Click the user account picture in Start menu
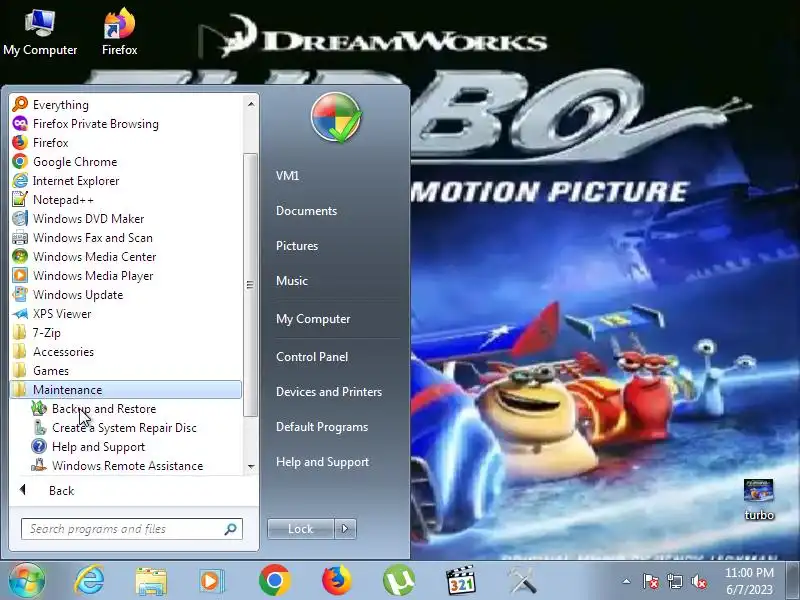Screen dimensions: 800x600 (x=336, y=117)
